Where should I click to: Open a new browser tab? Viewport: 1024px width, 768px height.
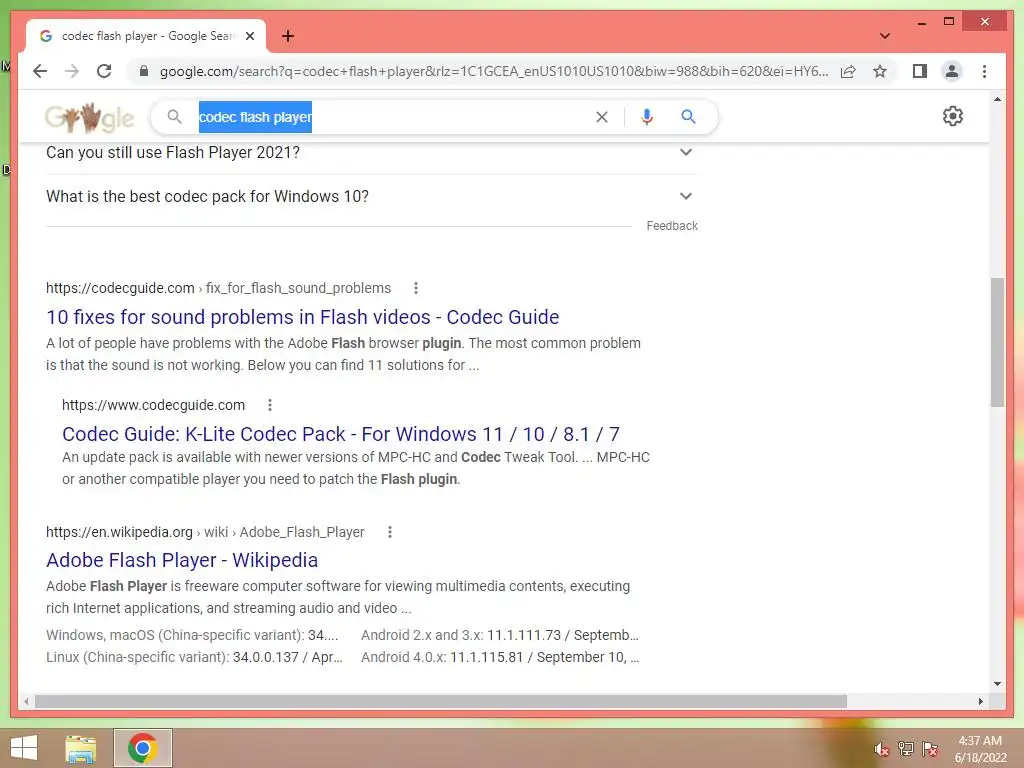287,36
